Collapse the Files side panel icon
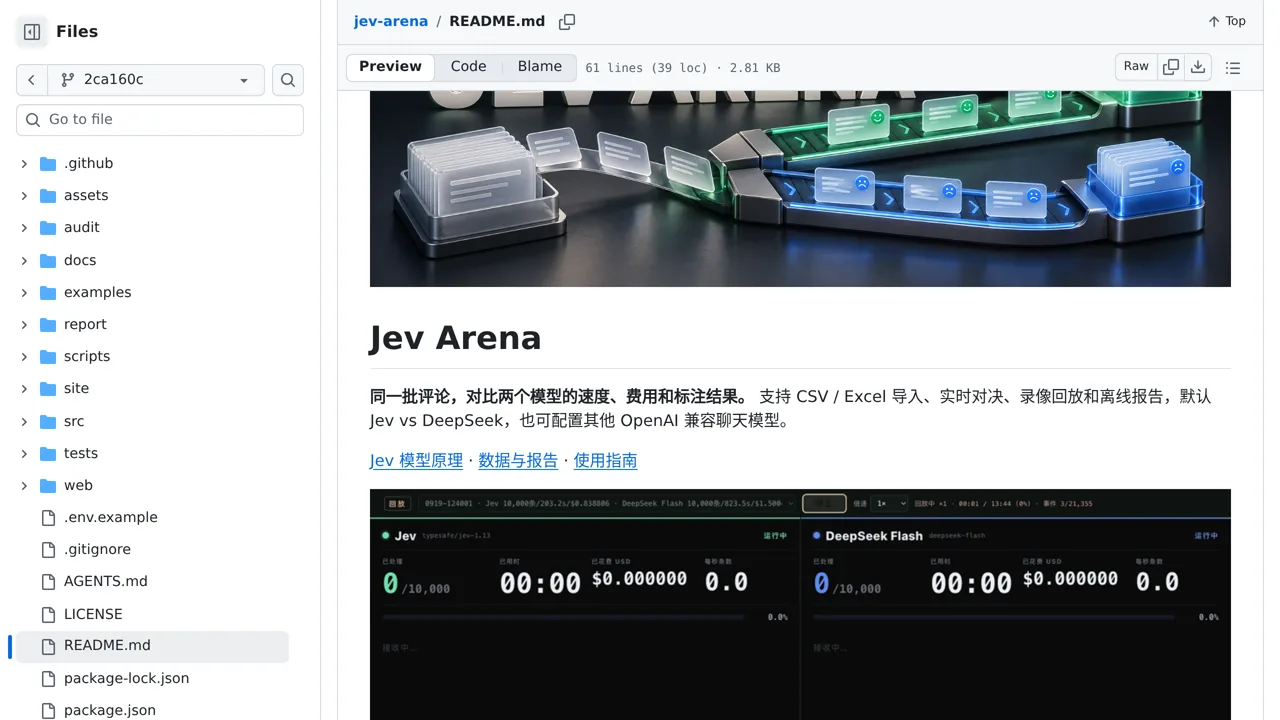The image size is (1280, 720). pyautogui.click(x=32, y=32)
